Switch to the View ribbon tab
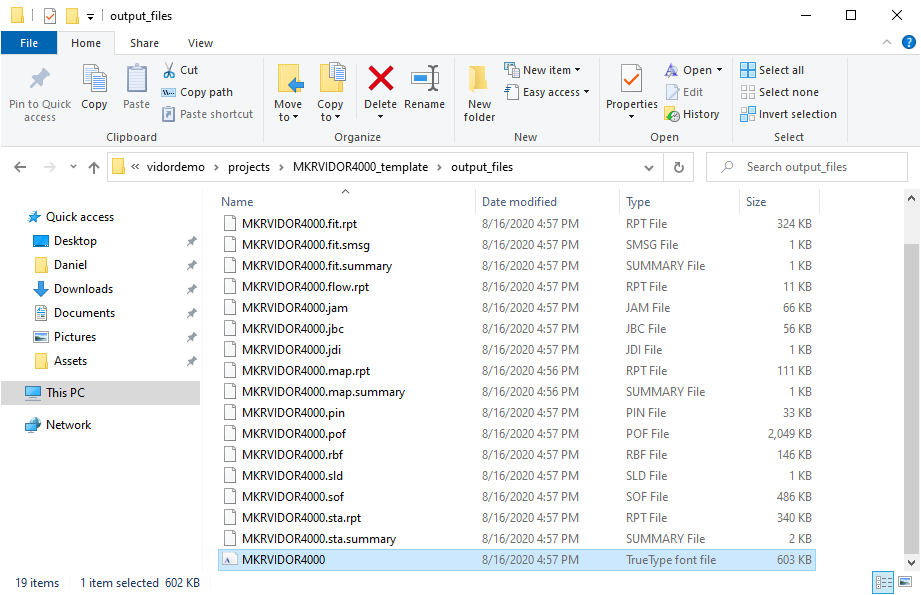The image size is (921, 595). (200, 43)
